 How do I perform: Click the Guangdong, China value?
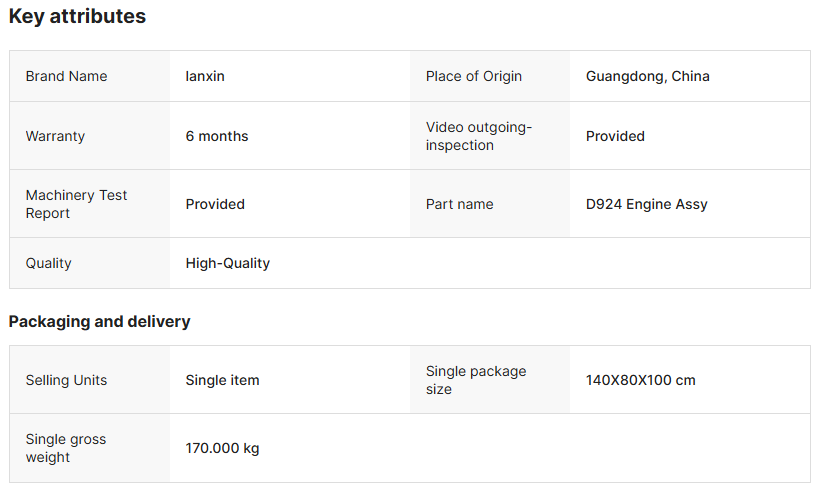[647, 76]
